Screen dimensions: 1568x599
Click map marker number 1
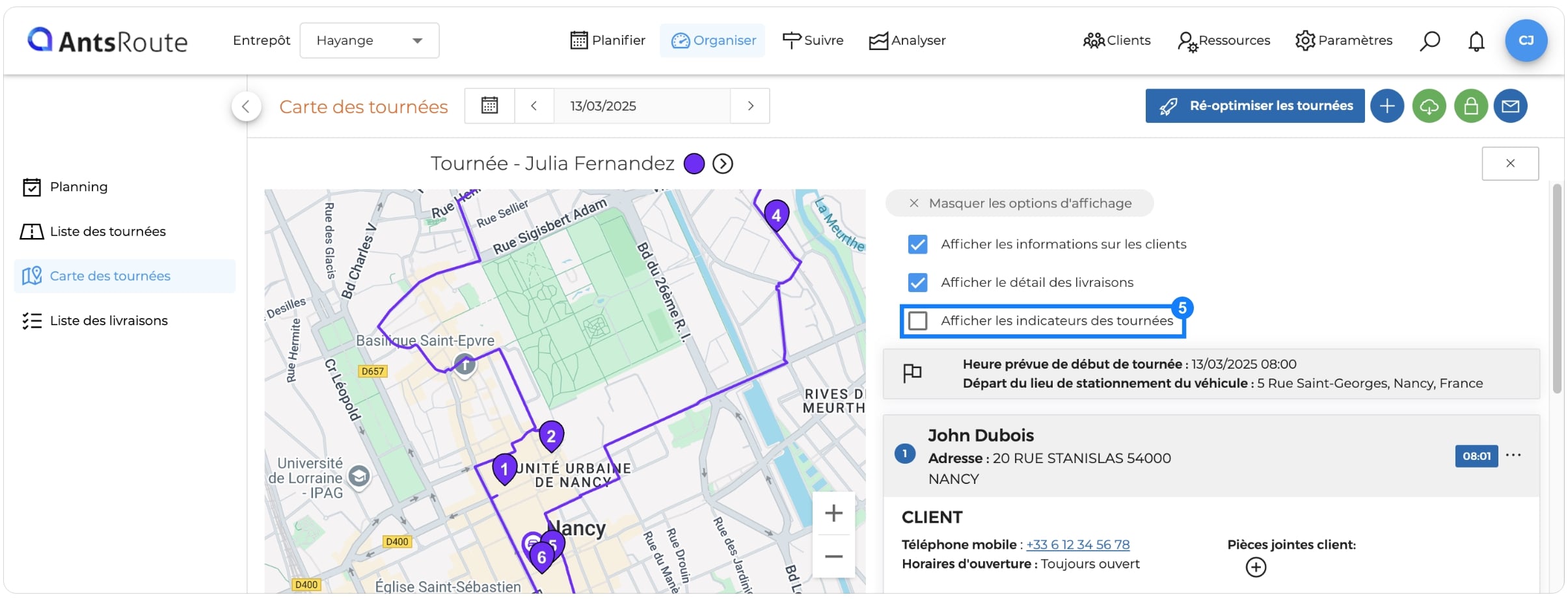(504, 469)
